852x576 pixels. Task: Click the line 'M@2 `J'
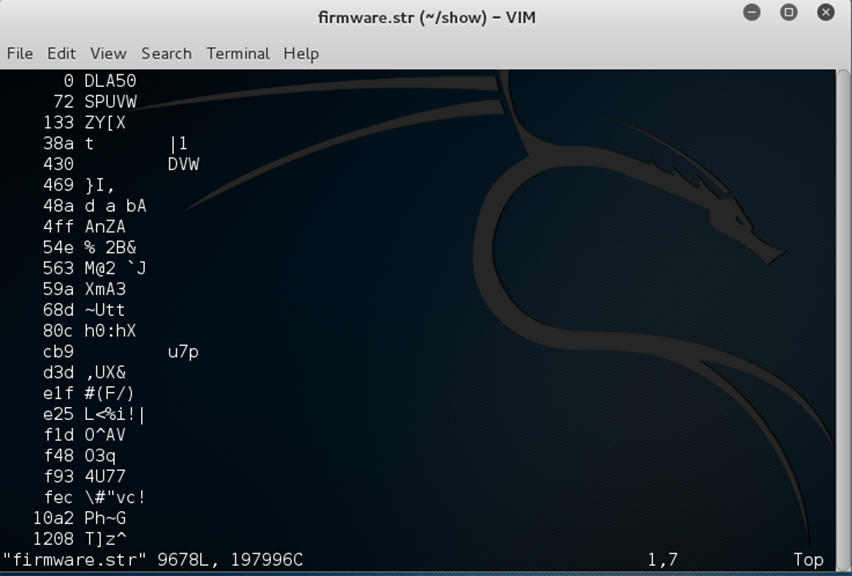(95, 268)
